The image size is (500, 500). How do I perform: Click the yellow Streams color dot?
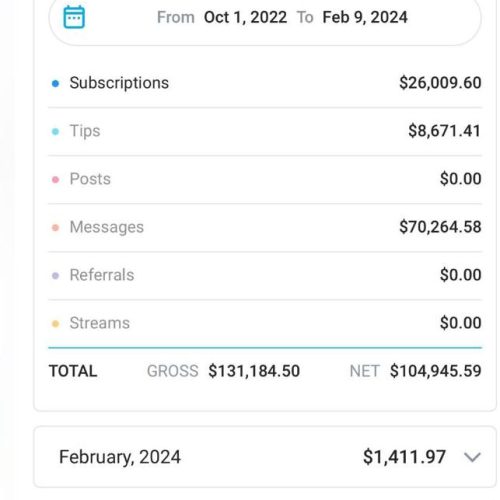tap(56, 324)
